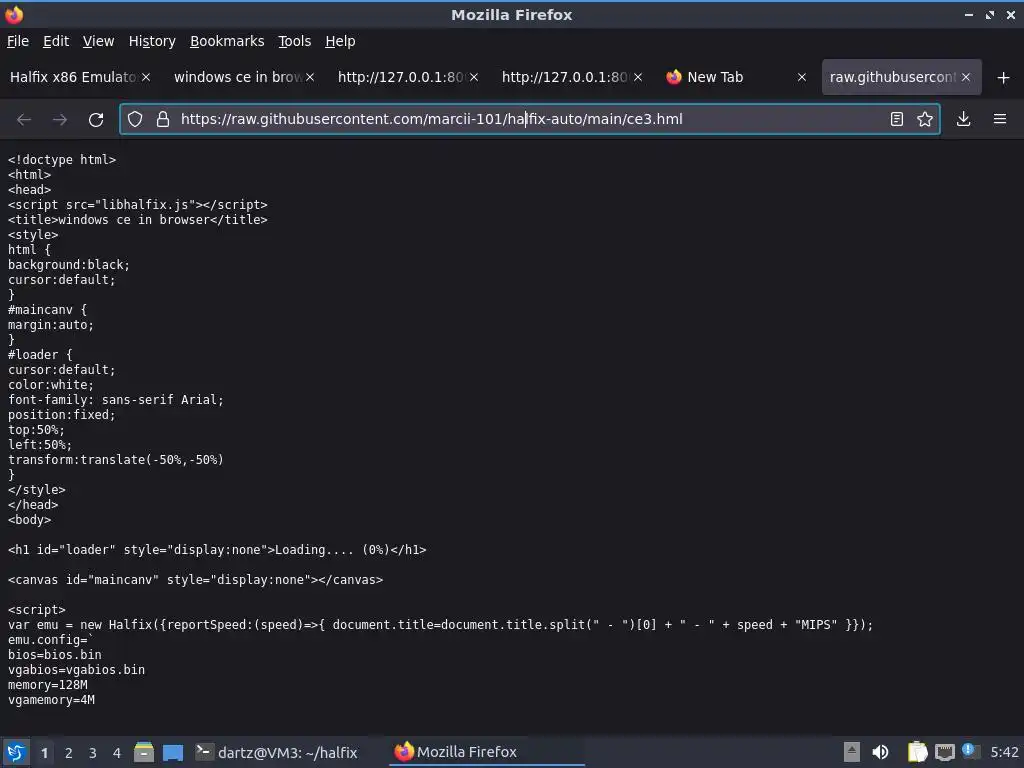This screenshot has height=768, width=1024.
Task: Click the 'var emu = new Halfix' line
Action: 440,625
